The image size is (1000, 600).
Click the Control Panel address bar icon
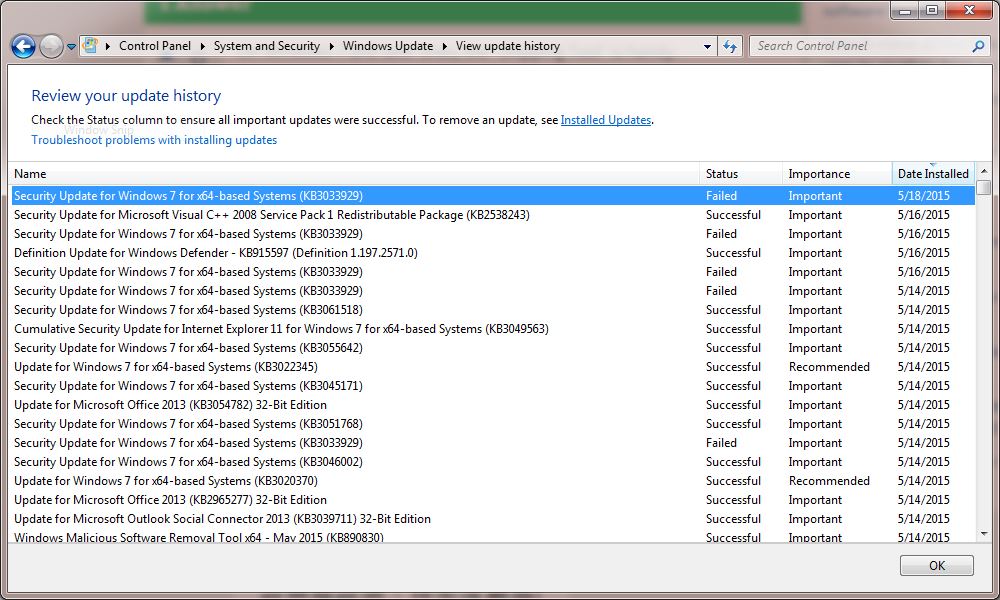pos(90,46)
